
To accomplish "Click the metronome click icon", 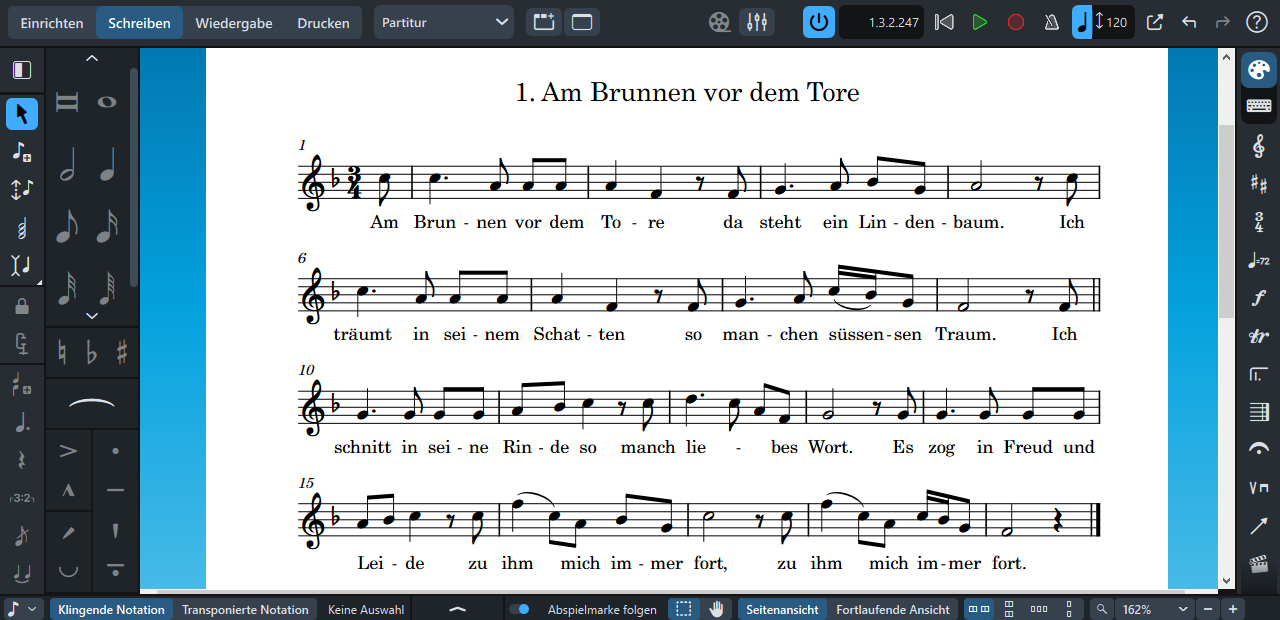I will coord(1051,22).
